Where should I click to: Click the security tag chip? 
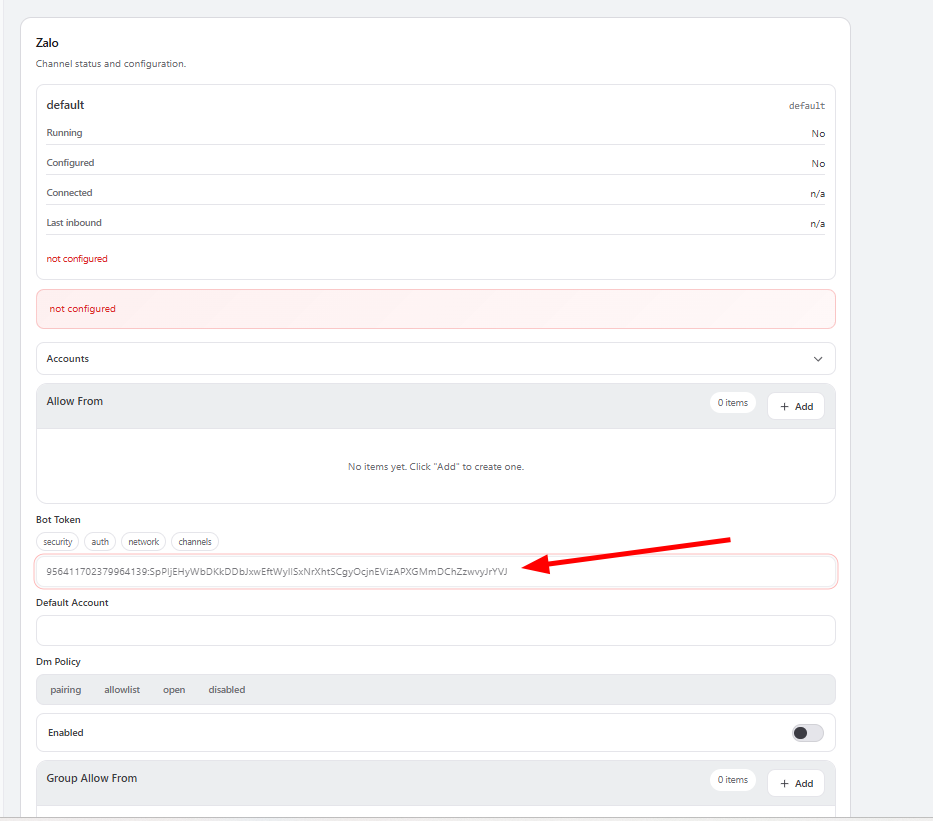point(58,542)
